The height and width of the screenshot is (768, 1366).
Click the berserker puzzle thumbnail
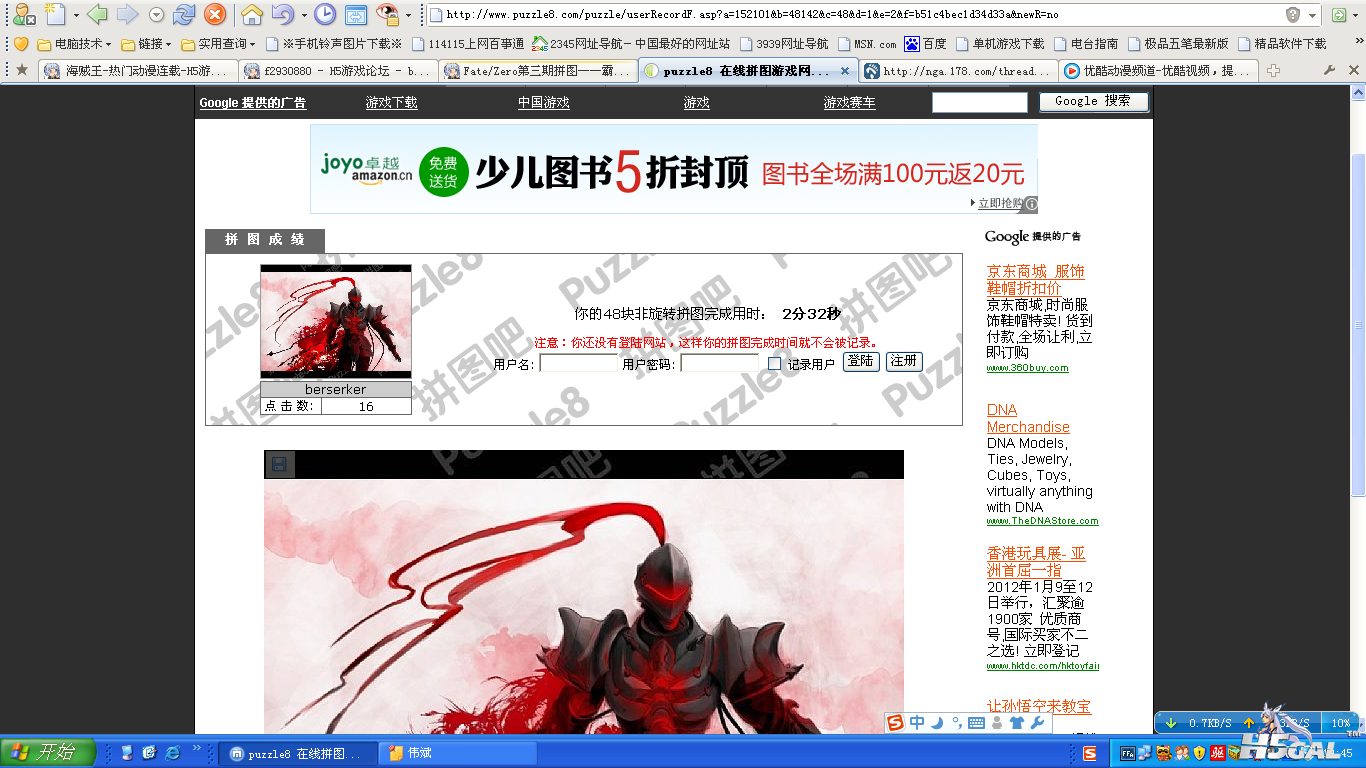(x=336, y=321)
